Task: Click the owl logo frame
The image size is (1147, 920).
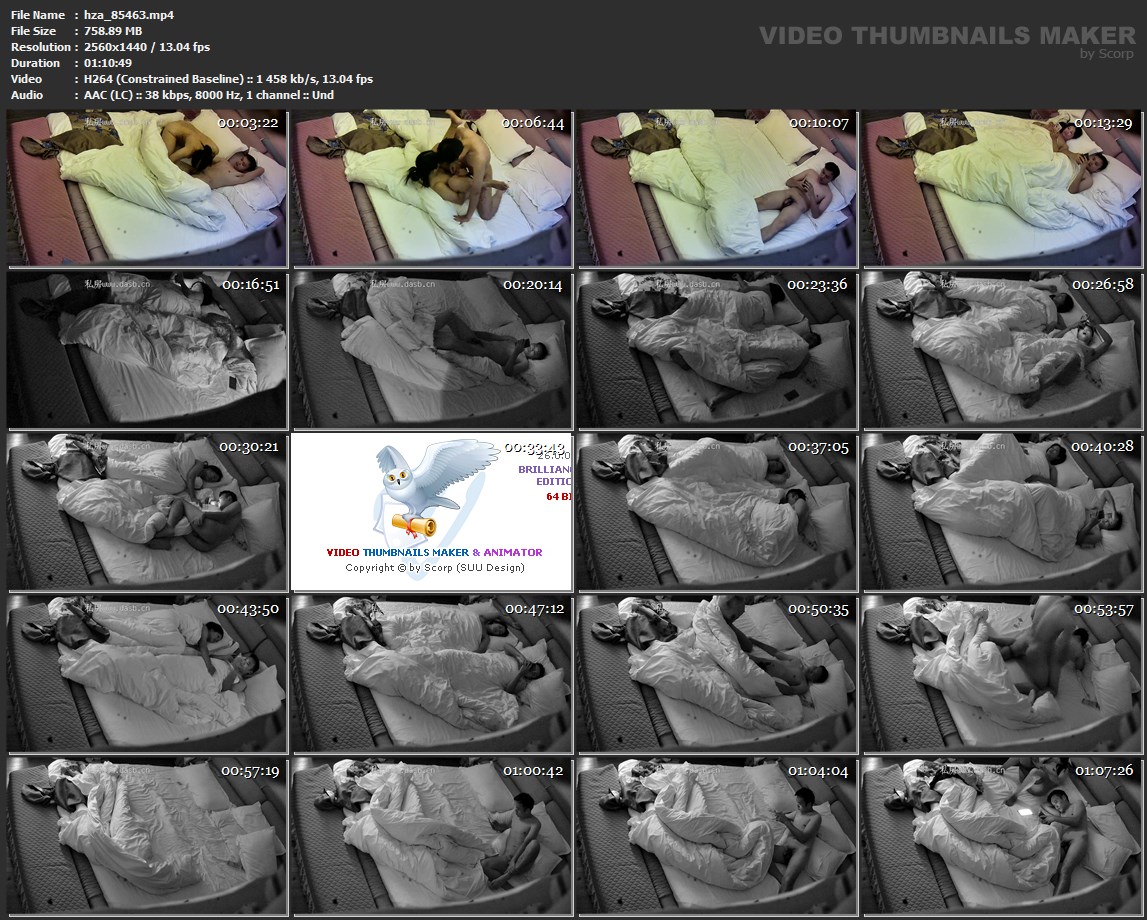Action: (432, 513)
